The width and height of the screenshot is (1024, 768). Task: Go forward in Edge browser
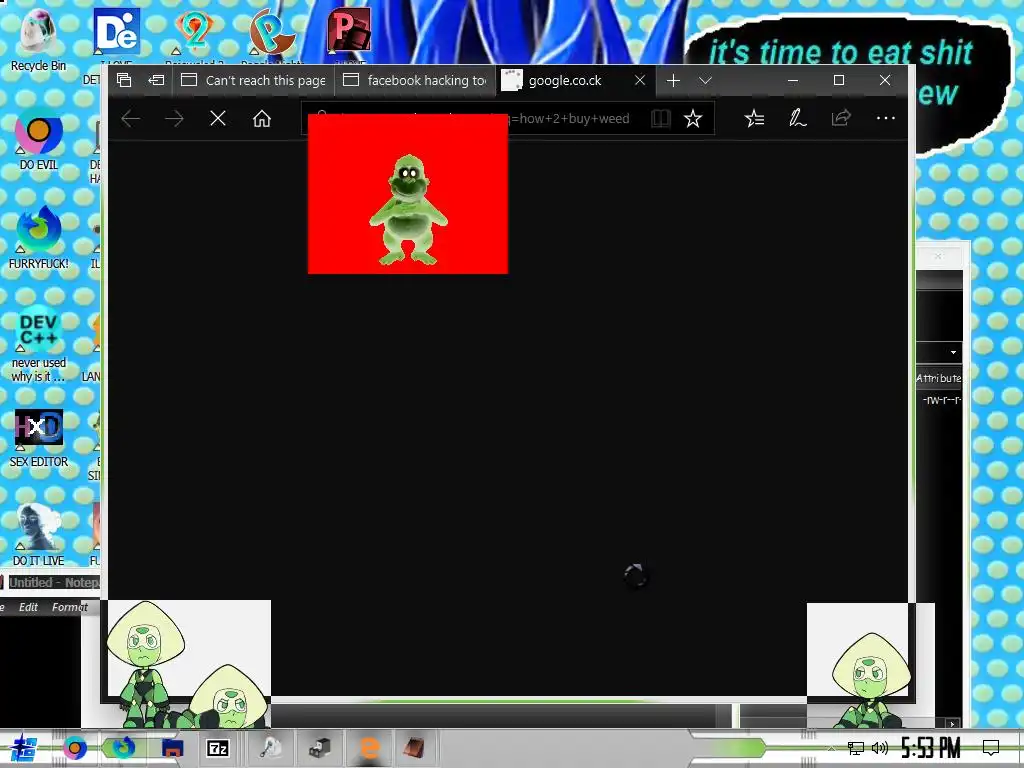[174, 118]
